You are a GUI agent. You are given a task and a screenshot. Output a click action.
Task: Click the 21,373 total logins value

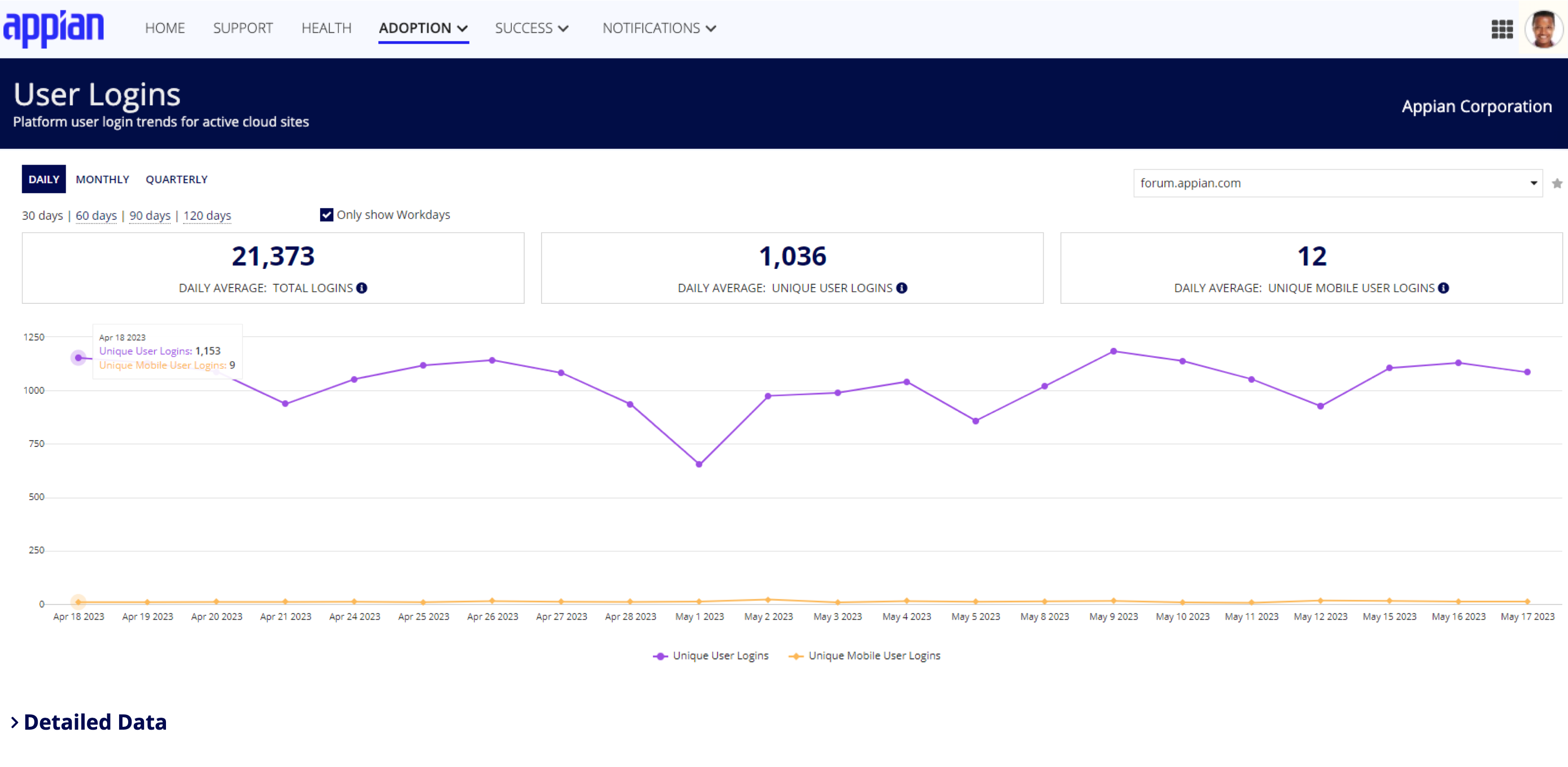click(x=273, y=256)
